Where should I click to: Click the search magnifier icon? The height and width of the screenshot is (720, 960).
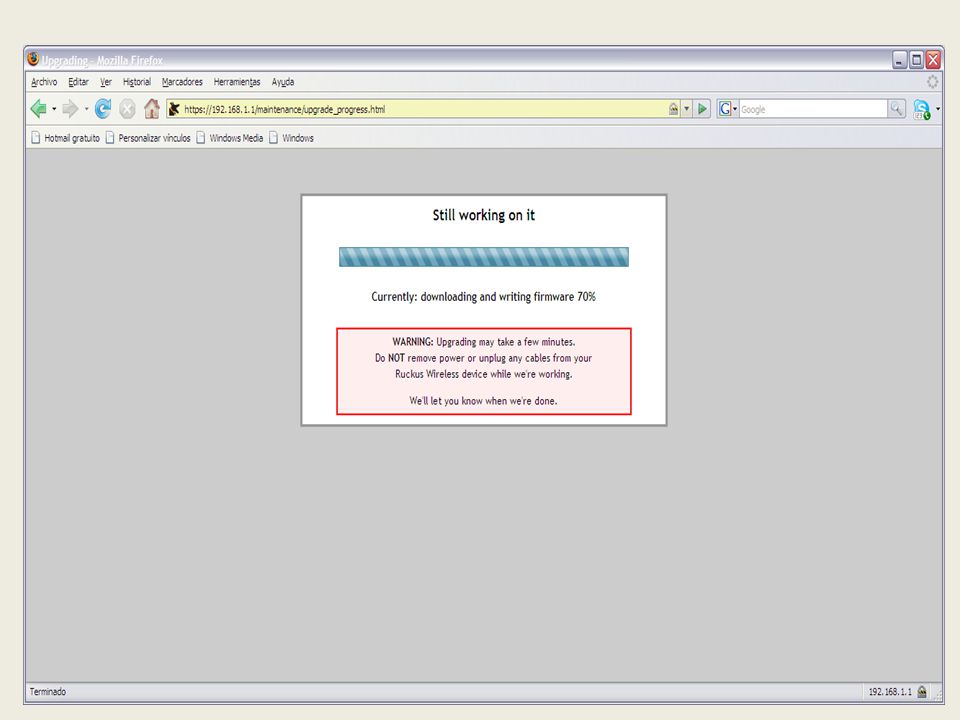tap(896, 109)
